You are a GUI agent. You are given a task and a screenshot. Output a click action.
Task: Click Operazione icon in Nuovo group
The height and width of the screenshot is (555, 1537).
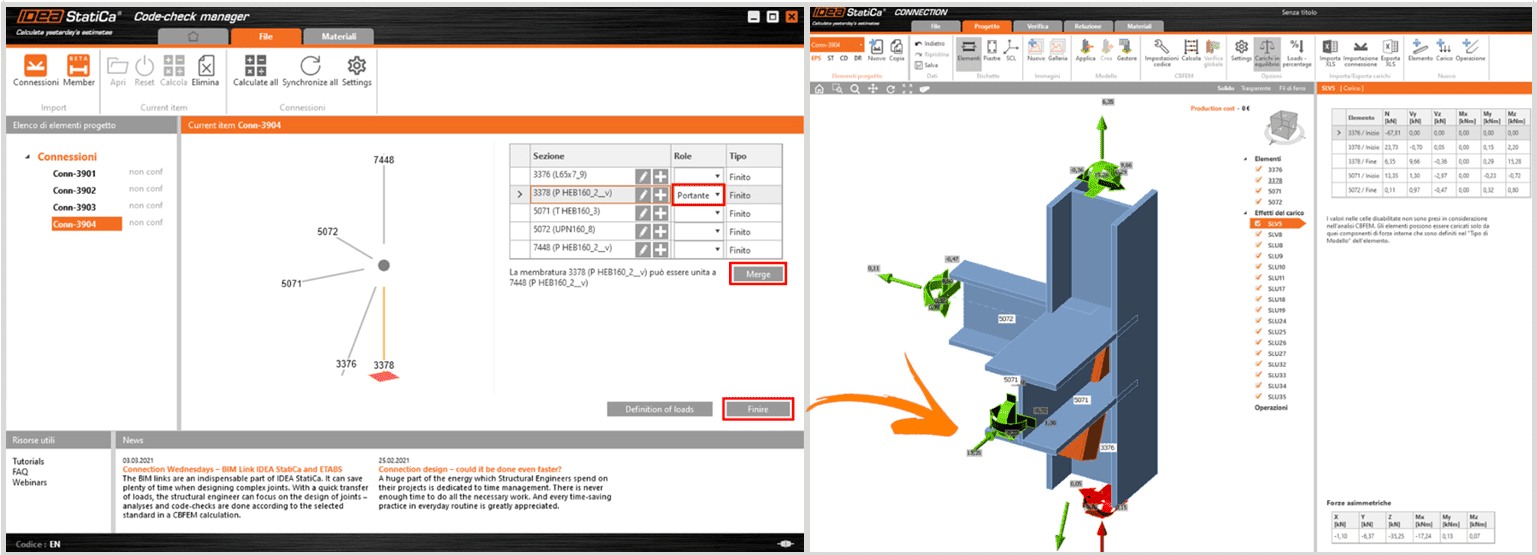point(1470,46)
